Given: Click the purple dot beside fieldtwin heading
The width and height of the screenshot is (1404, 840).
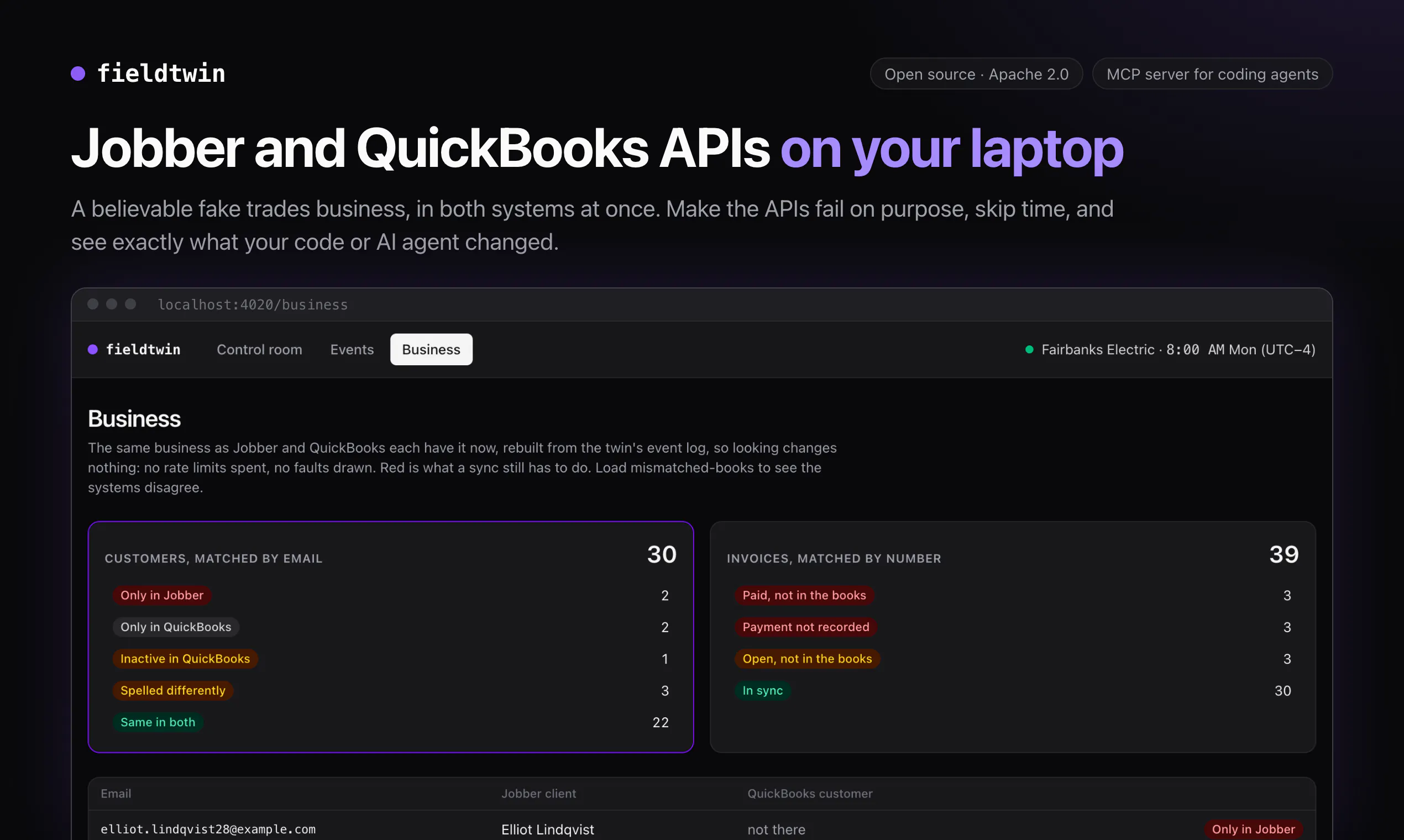Looking at the screenshot, I should [x=78, y=73].
